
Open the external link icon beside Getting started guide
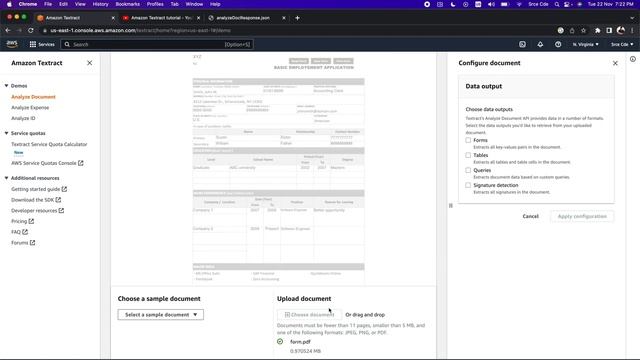pyautogui.click(x=64, y=189)
